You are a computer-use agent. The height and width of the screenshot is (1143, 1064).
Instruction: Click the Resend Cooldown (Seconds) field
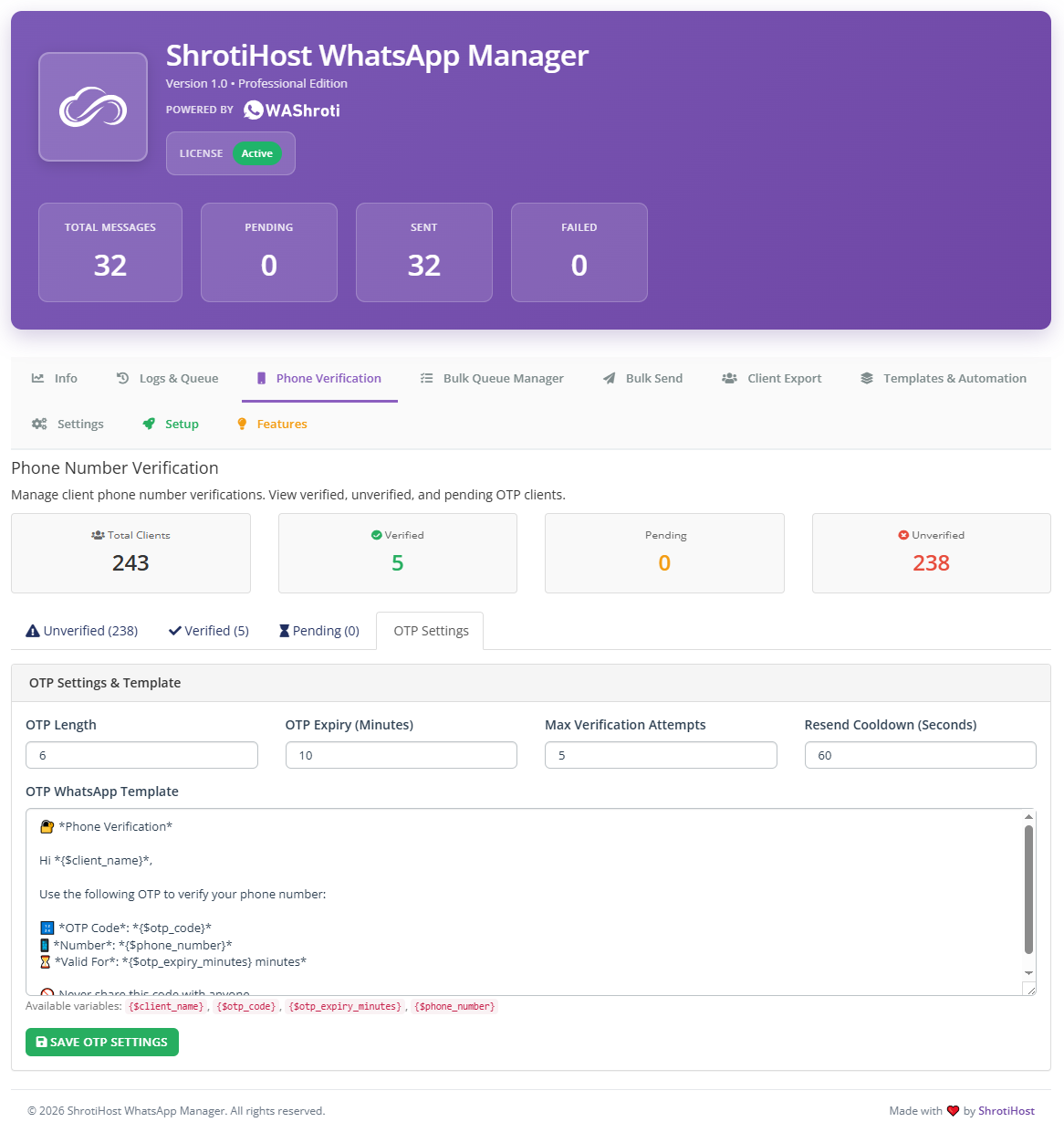(920, 755)
